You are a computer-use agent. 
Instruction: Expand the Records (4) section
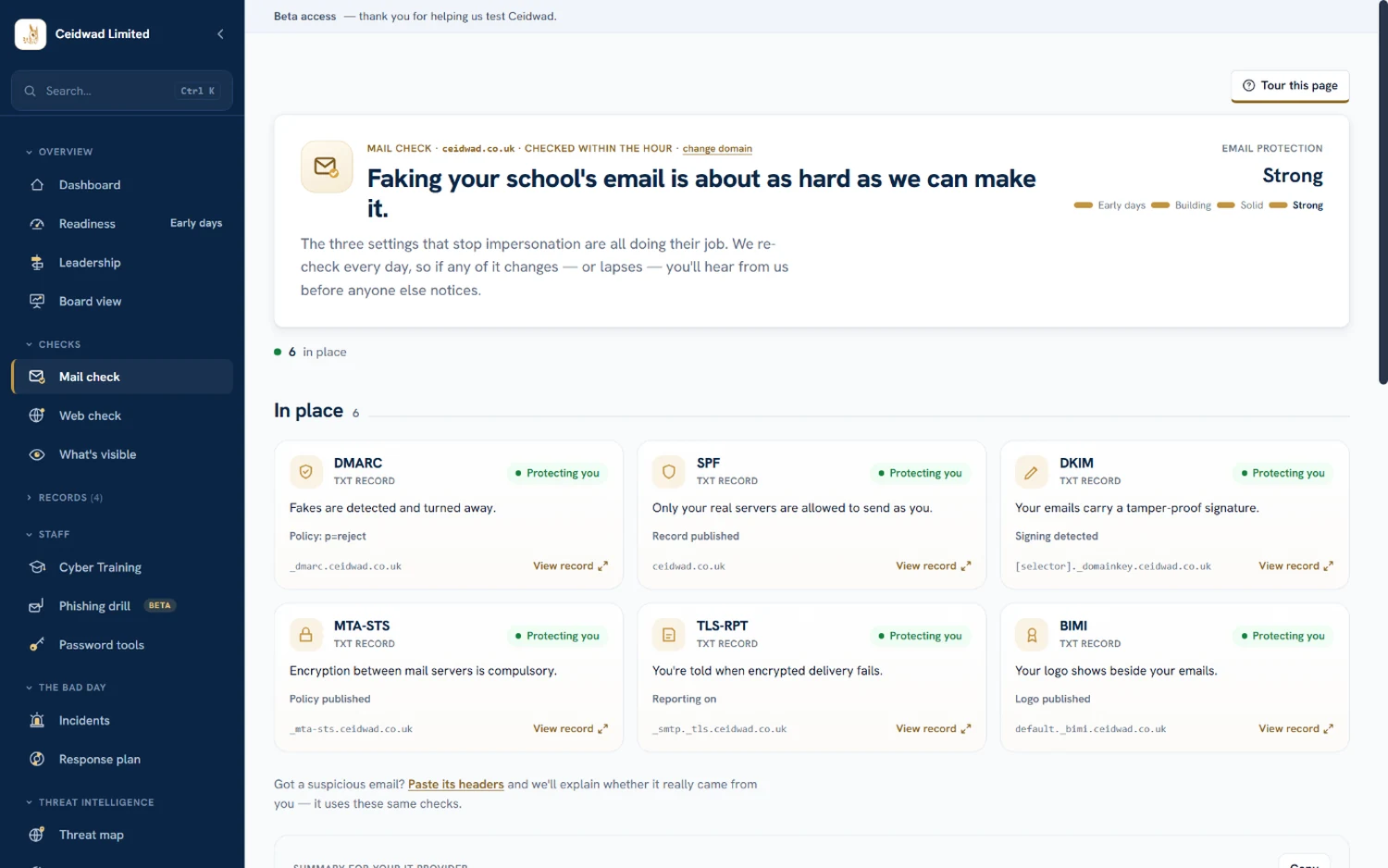point(65,498)
